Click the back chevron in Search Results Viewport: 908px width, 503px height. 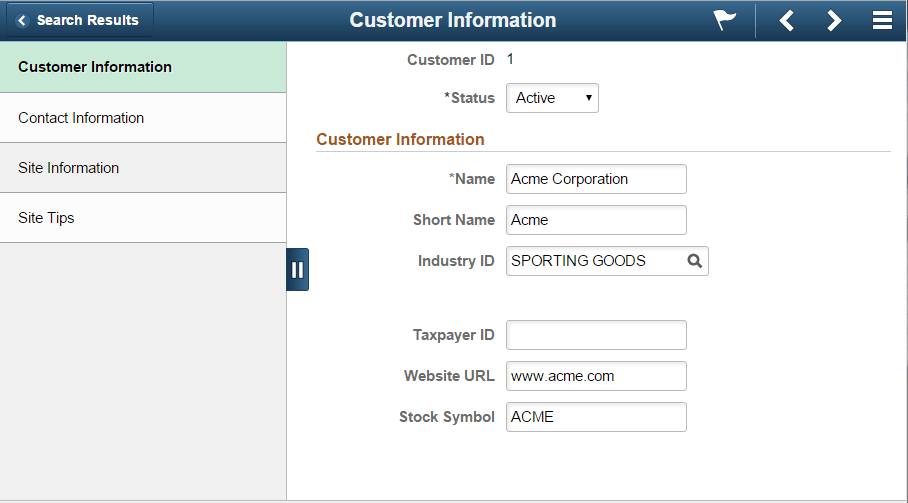[x=22, y=20]
